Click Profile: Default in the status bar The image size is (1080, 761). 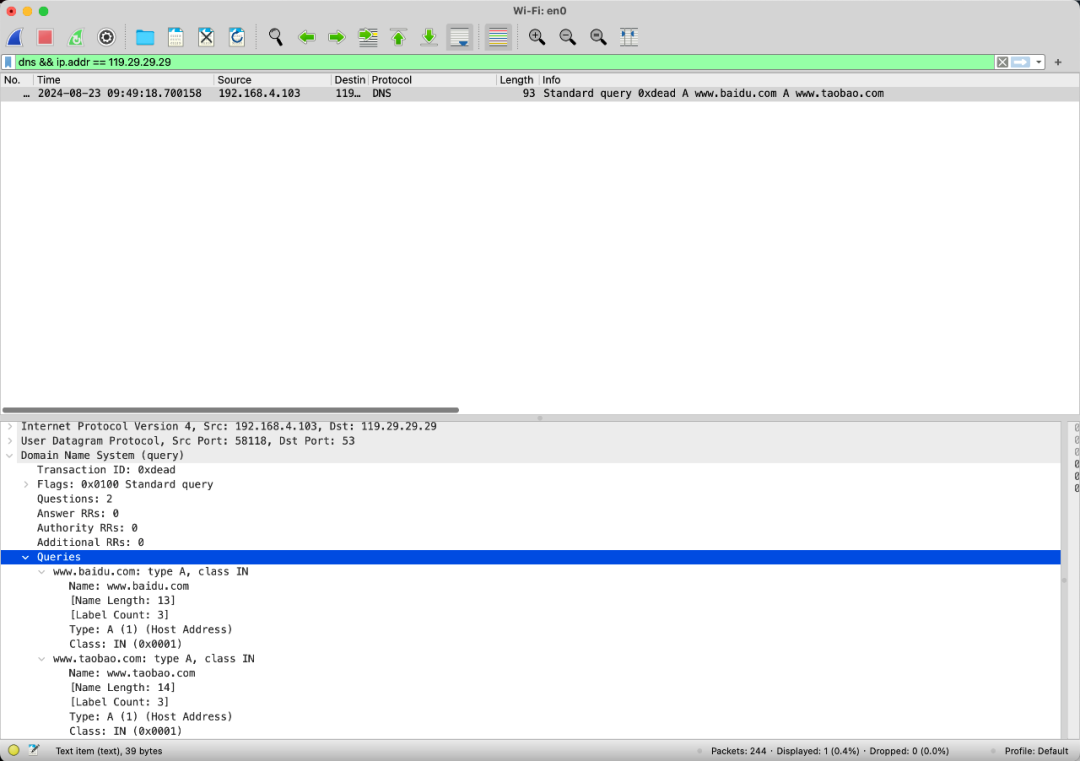(x=1036, y=751)
